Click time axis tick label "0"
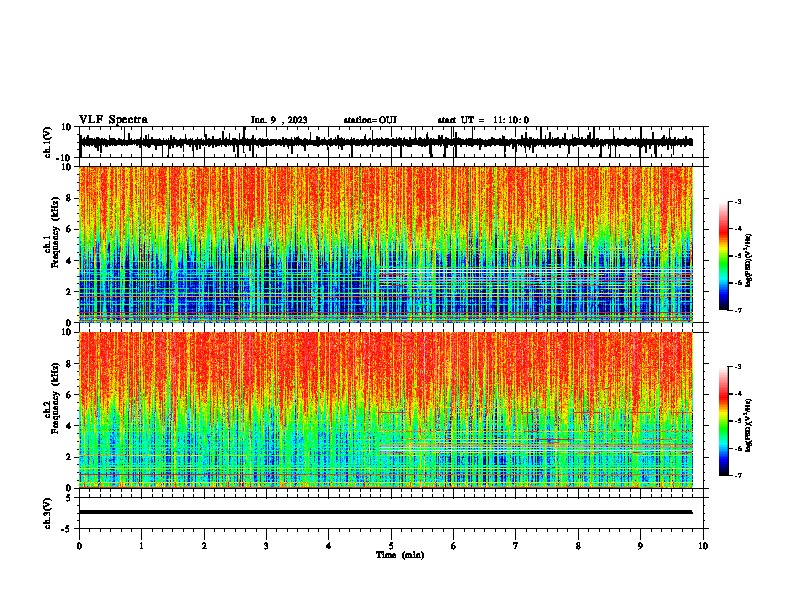 click(x=79, y=546)
